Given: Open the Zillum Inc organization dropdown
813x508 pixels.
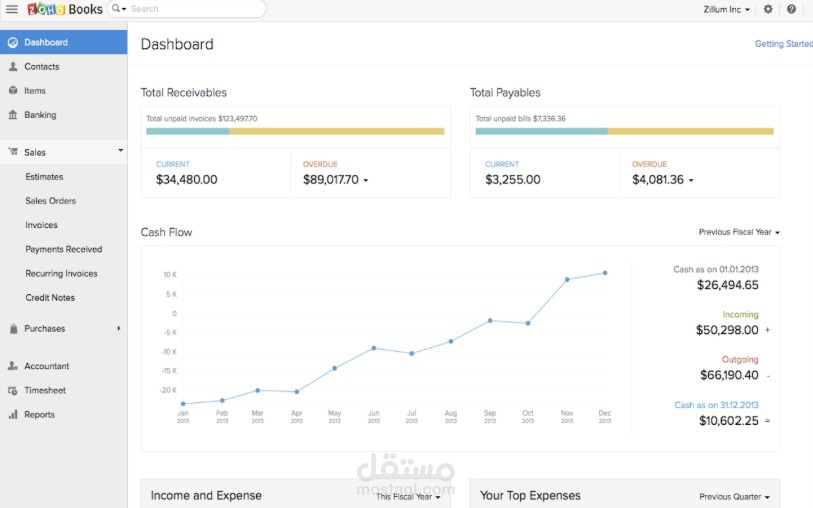Looking at the screenshot, I should tap(727, 9).
